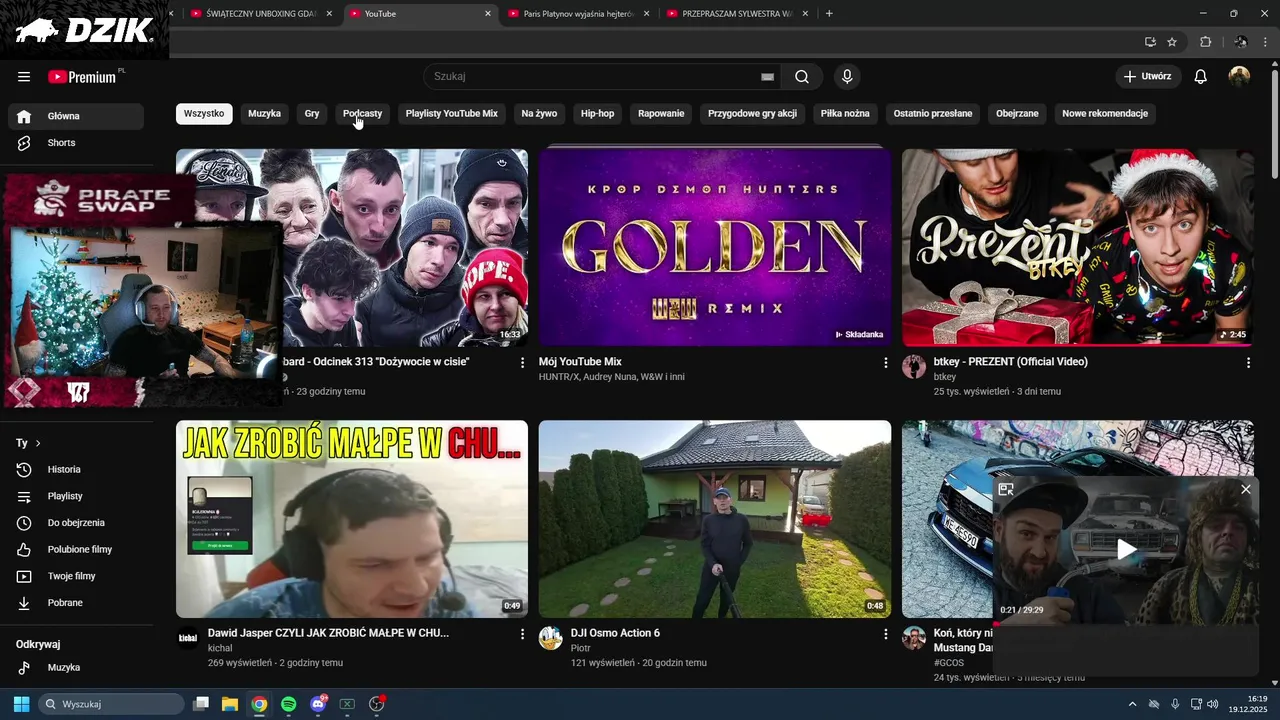Image resolution: width=1280 pixels, height=720 pixels.
Task: Open Playlisty in the sidebar
Action: (x=76, y=497)
